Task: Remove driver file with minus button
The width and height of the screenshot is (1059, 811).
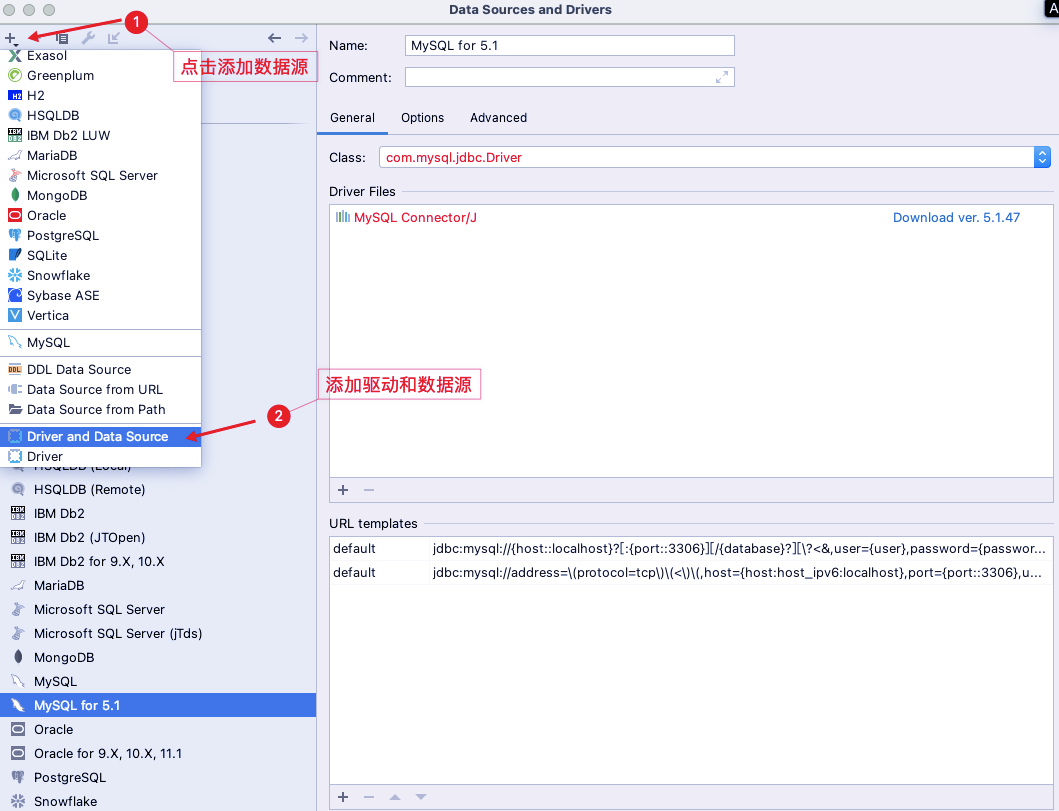Action: (369, 490)
